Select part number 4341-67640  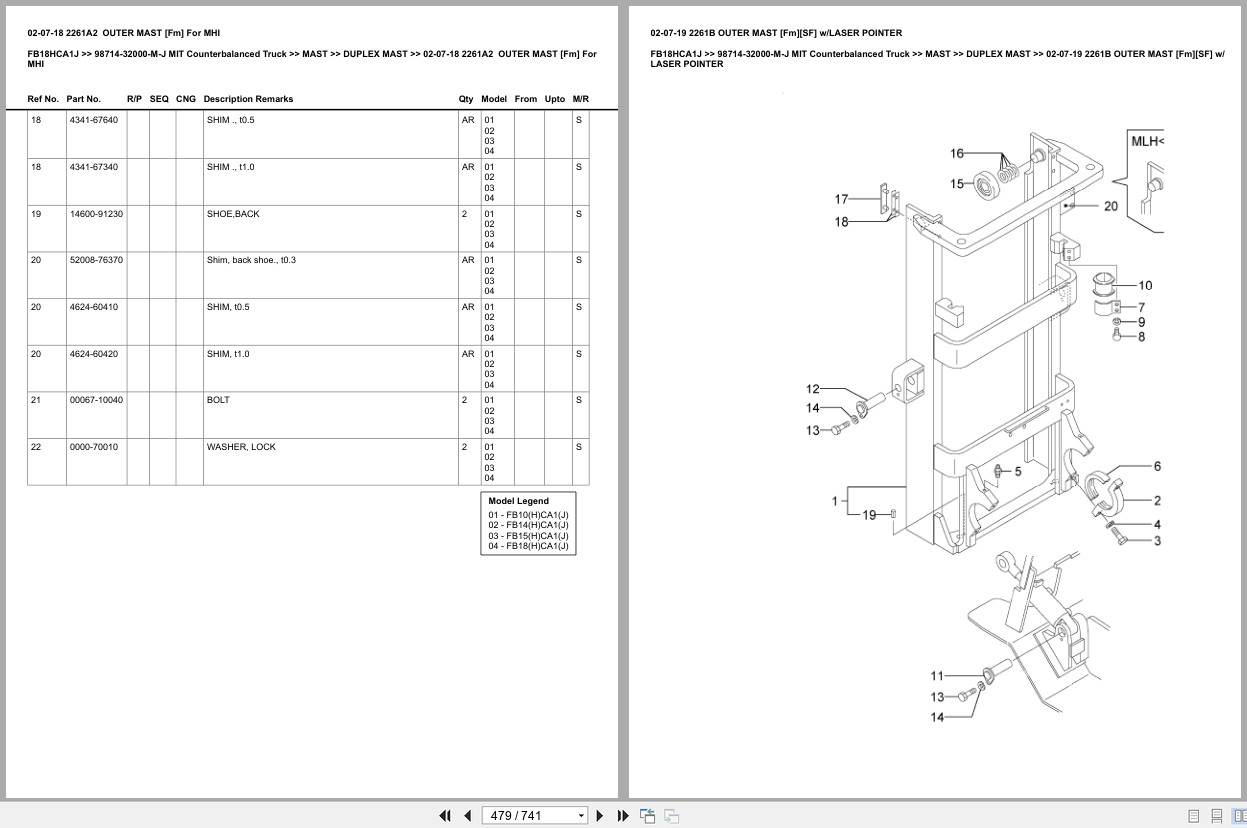[x=93, y=120]
